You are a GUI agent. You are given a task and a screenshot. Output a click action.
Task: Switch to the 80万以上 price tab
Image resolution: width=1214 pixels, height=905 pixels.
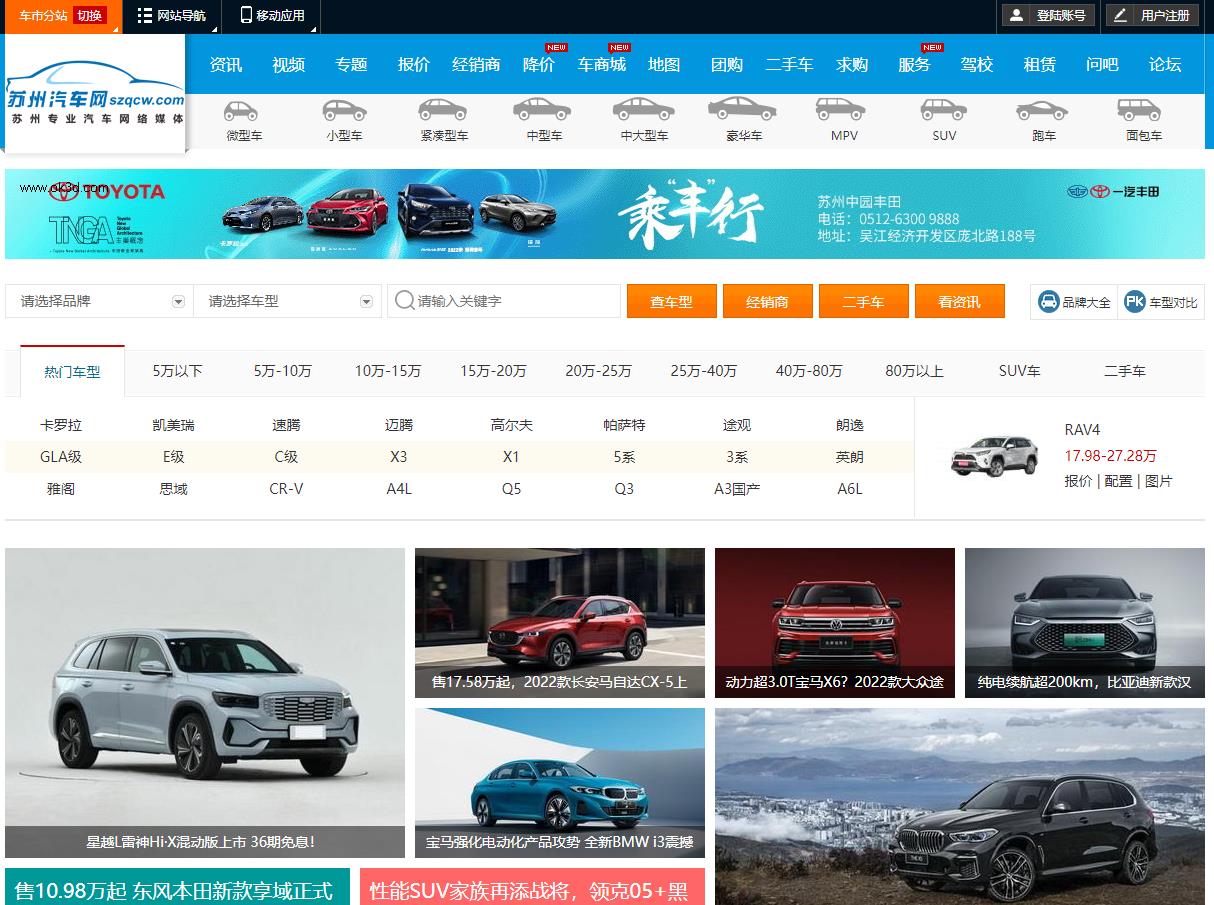click(914, 371)
